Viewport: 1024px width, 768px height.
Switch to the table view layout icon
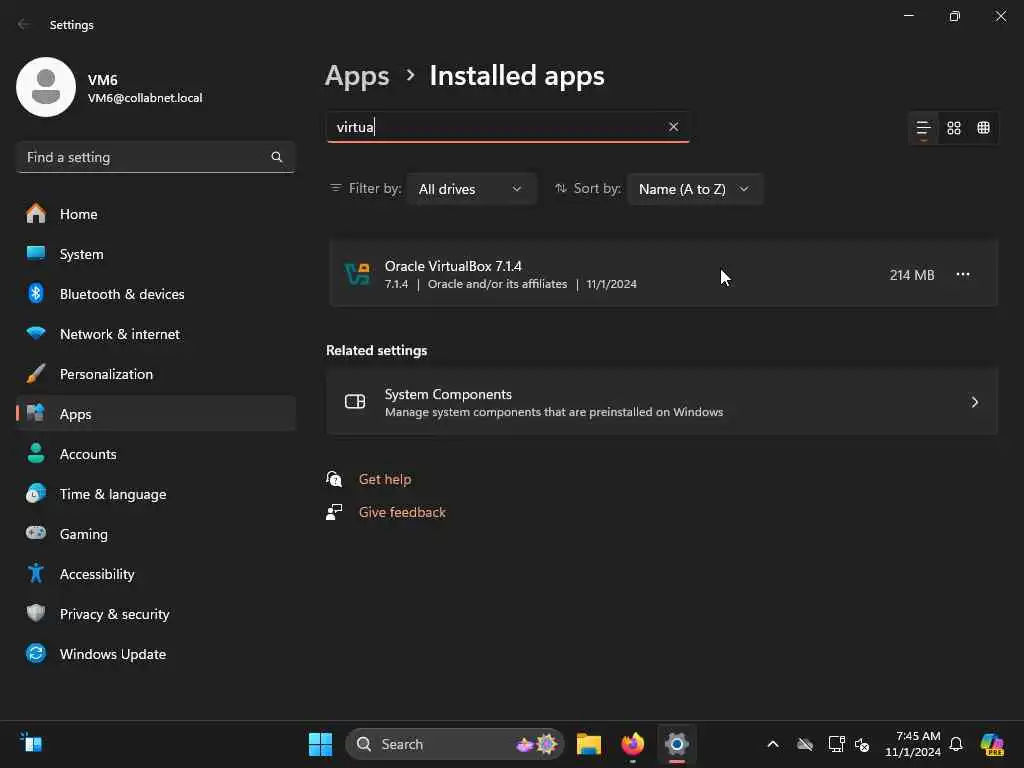click(x=984, y=128)
